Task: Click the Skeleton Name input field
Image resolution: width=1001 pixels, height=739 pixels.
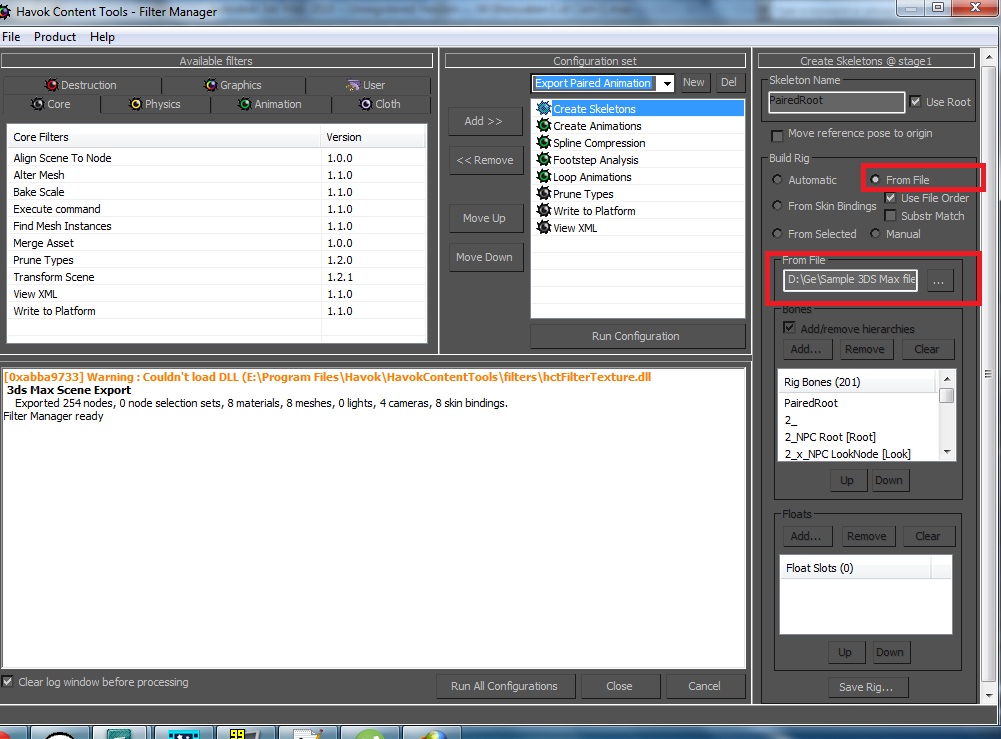Action: pos(836,101)
